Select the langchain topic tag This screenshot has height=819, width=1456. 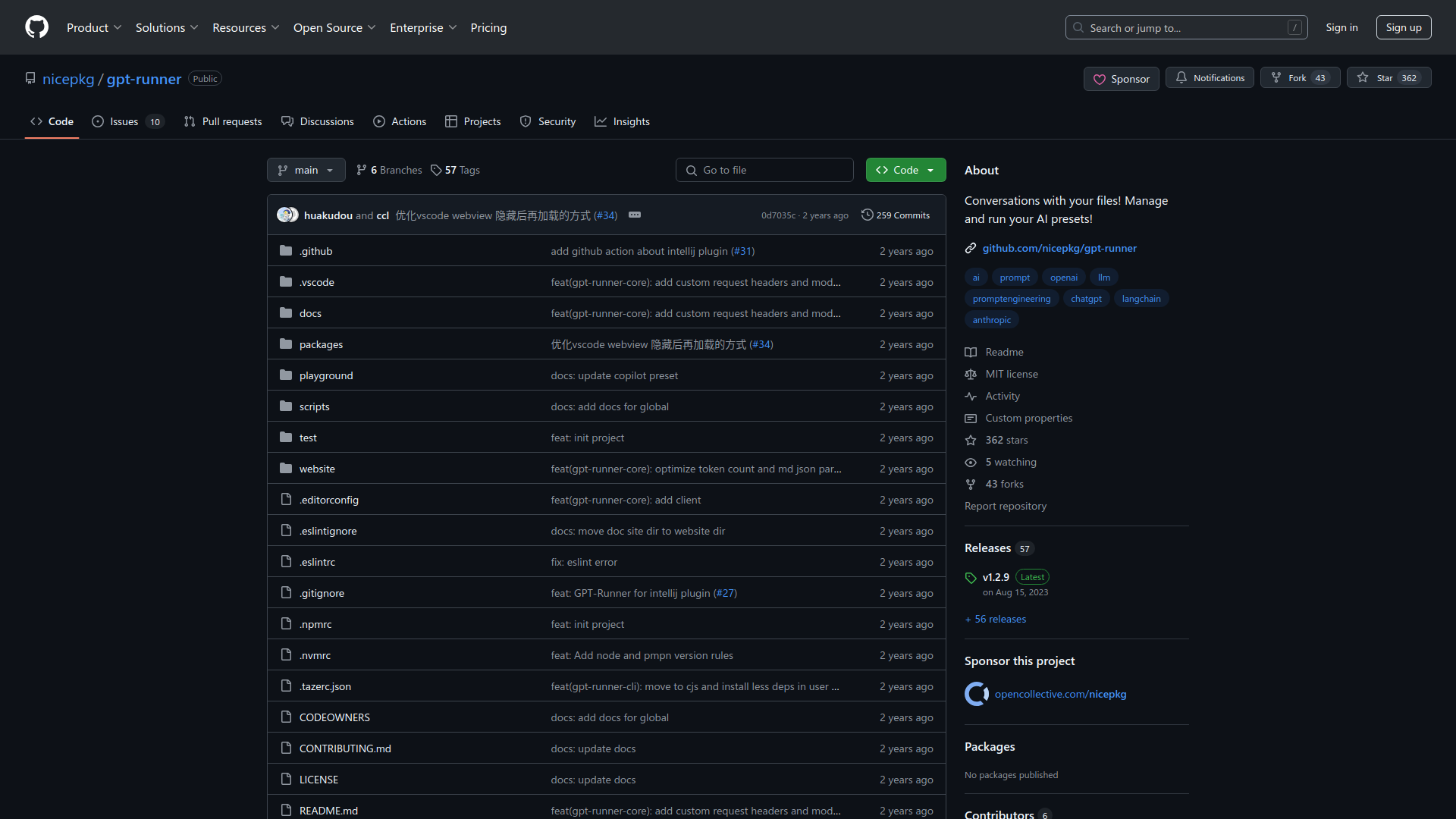click(x=1141, y=299)
